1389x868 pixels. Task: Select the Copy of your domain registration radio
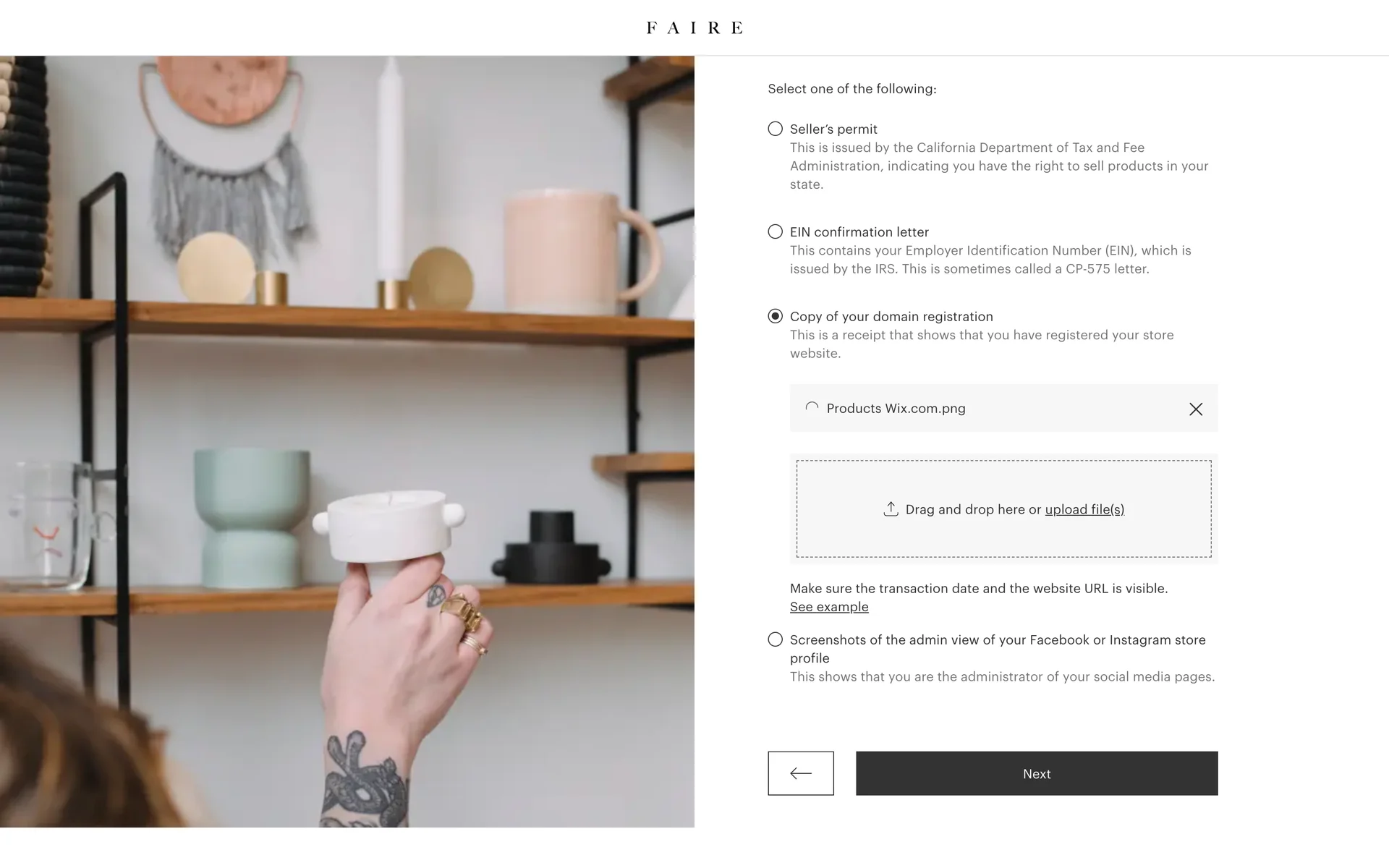coord(776,316)
